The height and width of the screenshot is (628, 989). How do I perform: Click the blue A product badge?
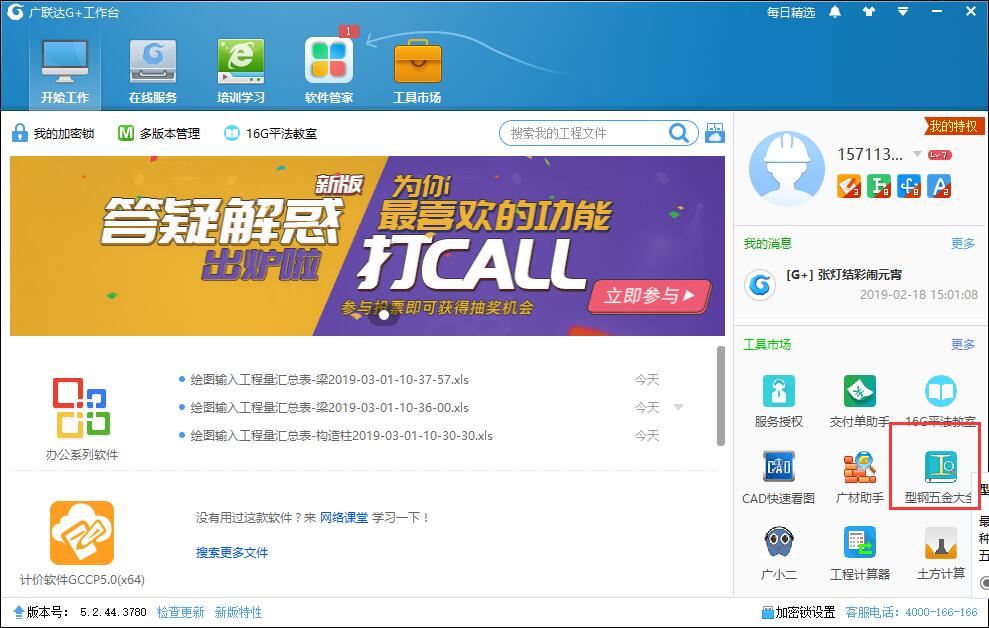point(939,186)
